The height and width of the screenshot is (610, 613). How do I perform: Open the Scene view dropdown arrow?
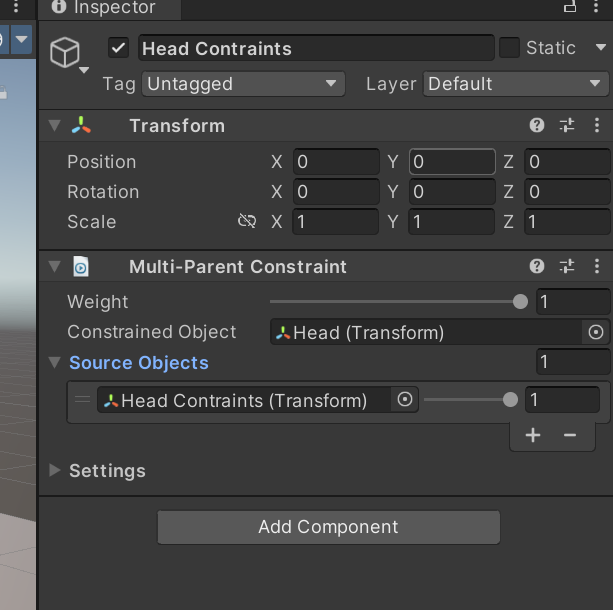pos(22,39)
